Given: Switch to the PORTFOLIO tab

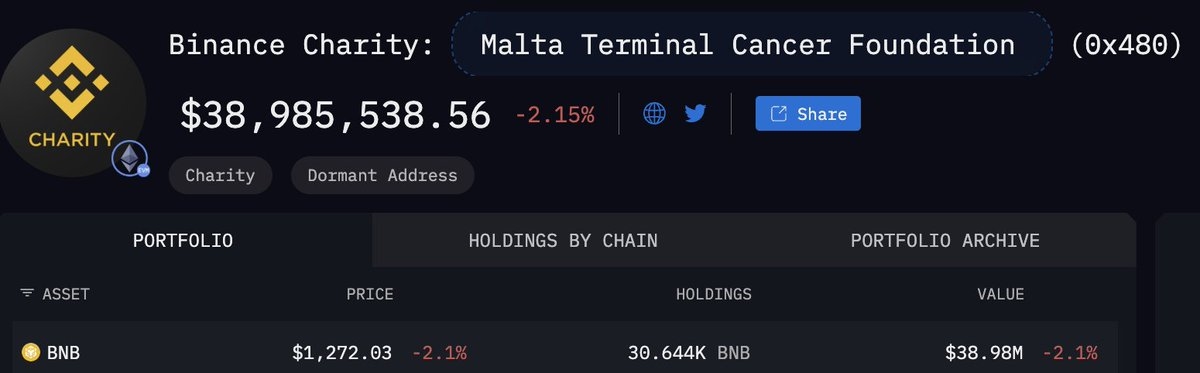Looking at the screenshot, I should (183, 241).
